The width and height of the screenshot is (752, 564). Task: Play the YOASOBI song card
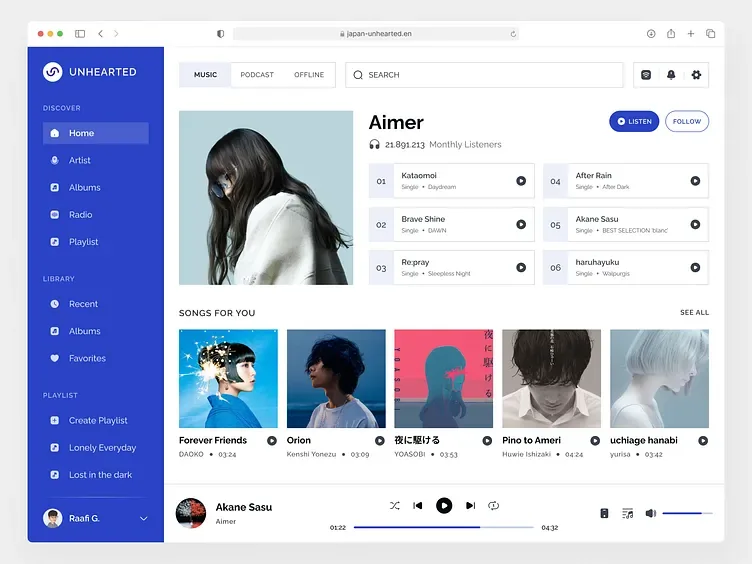tap(487, 440)
